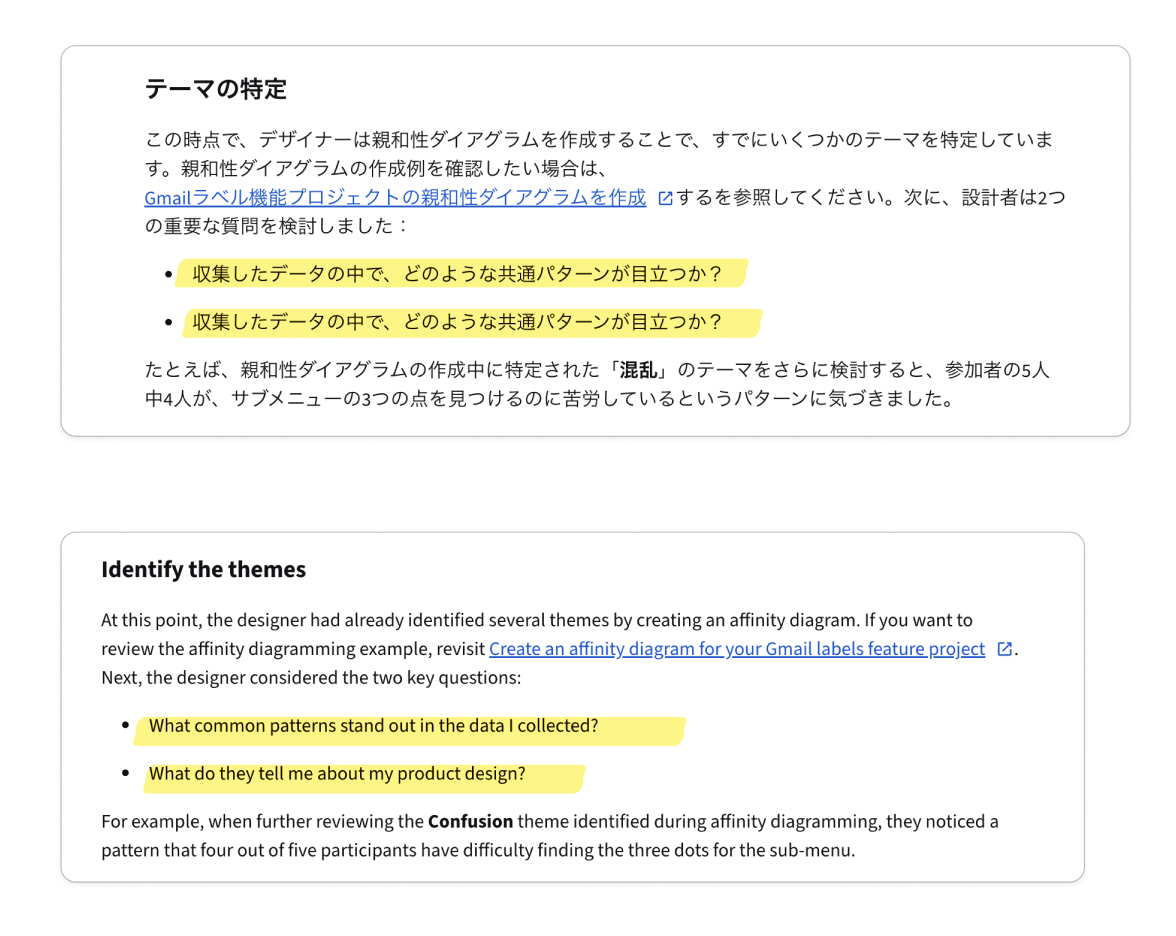
Task: Select first highlighted Japanese bullet 収集したデータ
Action: pos(457,274)
